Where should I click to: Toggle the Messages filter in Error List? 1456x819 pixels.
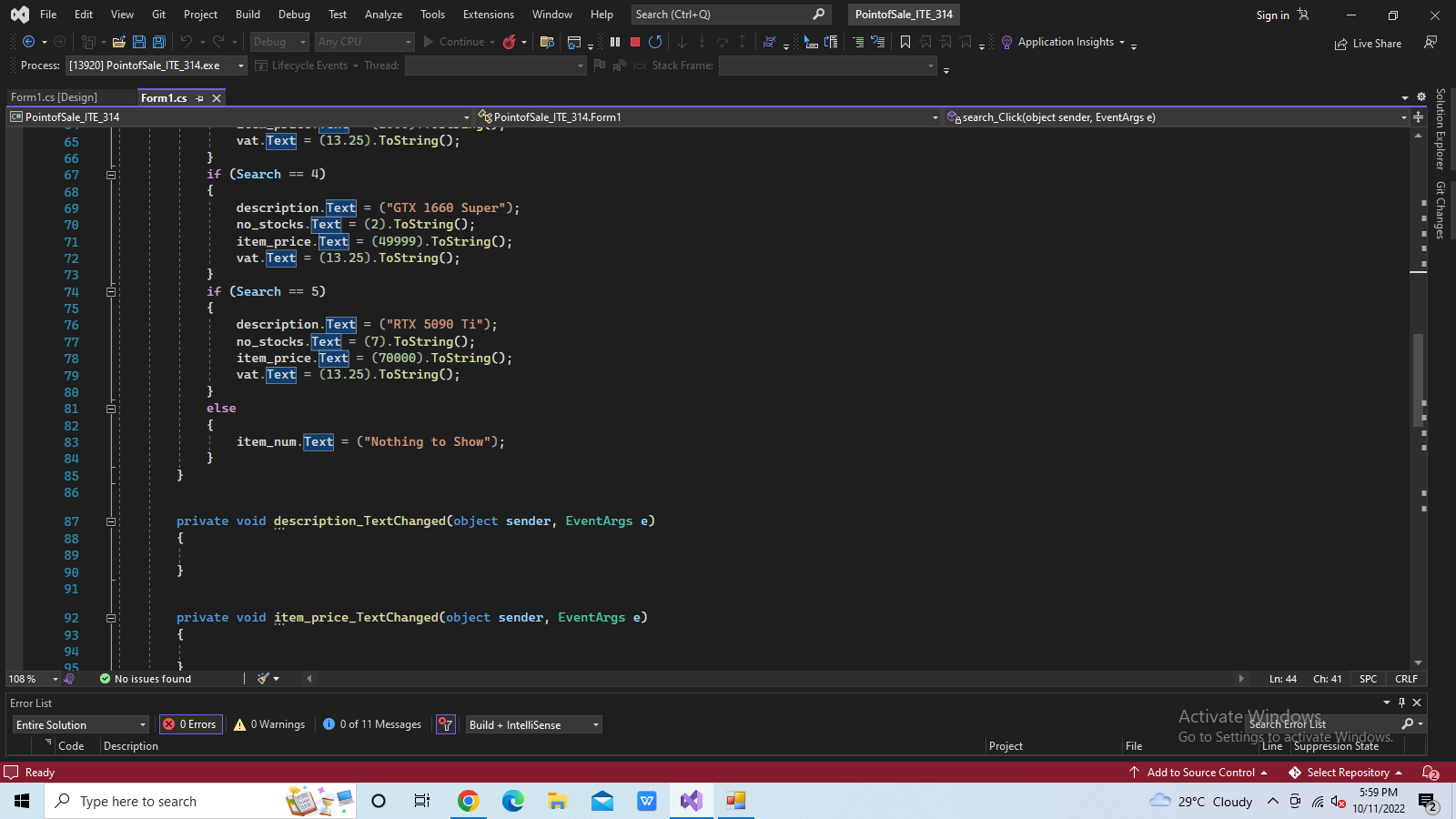pos(371,724)
